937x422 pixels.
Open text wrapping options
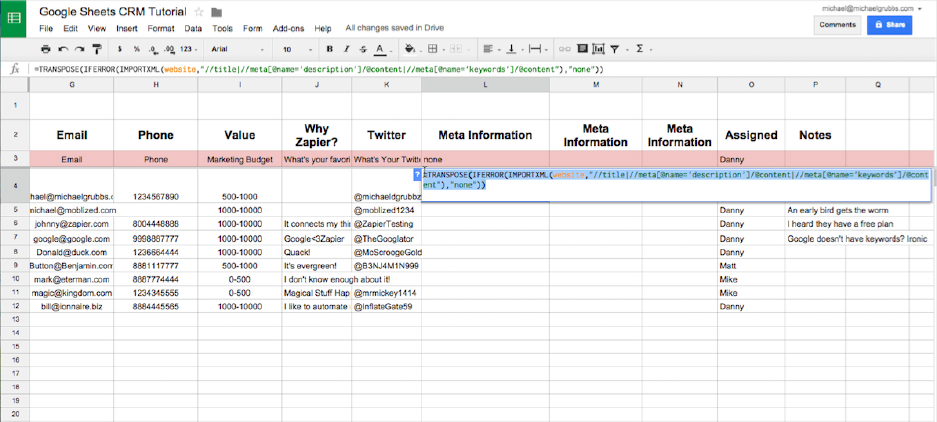coord(536,49)
